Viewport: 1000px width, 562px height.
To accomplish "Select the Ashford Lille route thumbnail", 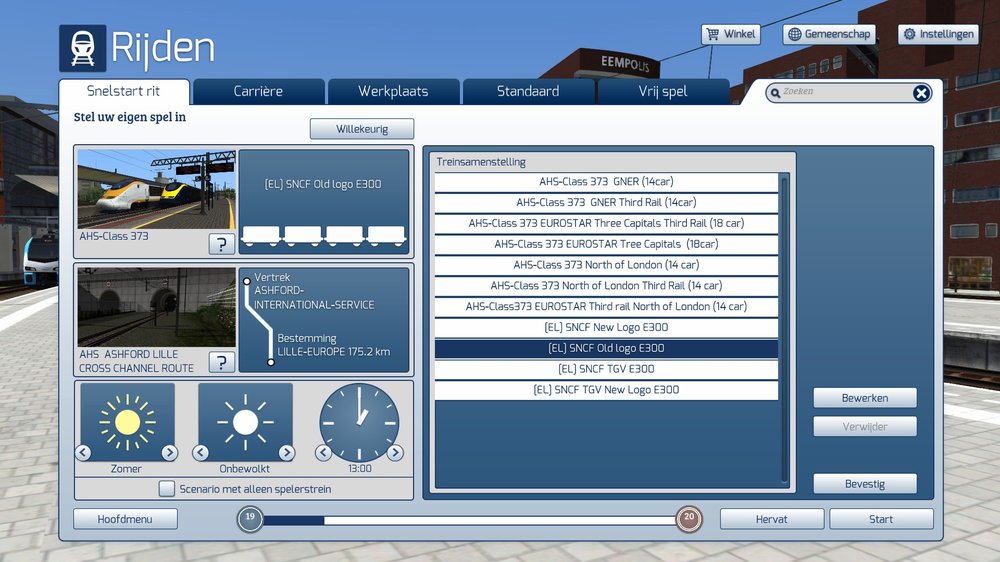I will coord(156,307).
